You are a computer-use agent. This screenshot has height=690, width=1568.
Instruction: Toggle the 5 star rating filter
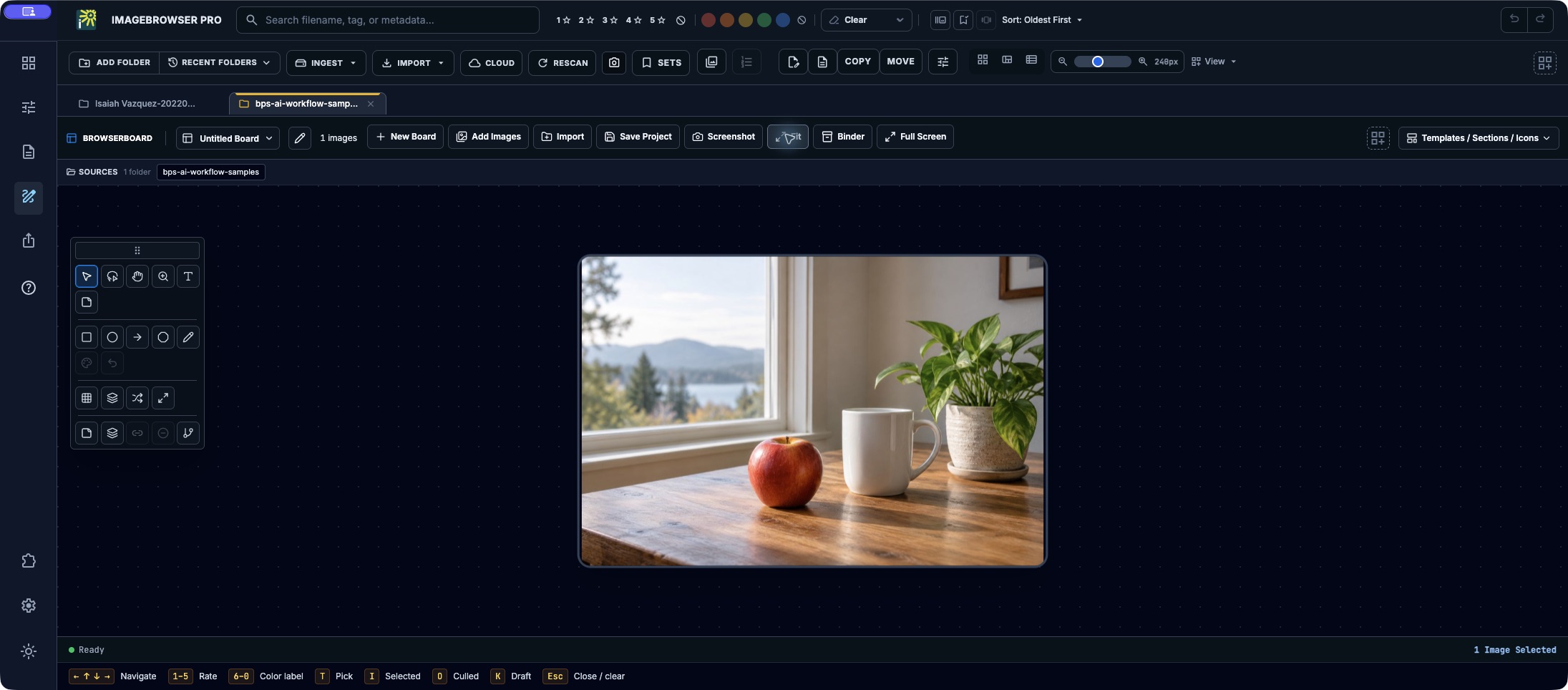click(x=658, y=20)
